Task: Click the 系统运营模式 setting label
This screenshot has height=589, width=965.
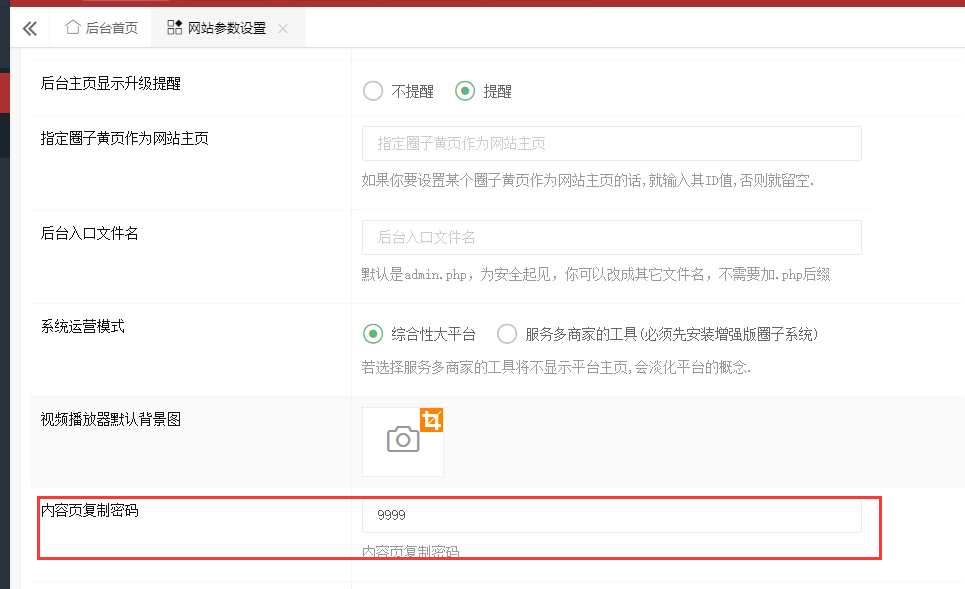Action: 83,327
